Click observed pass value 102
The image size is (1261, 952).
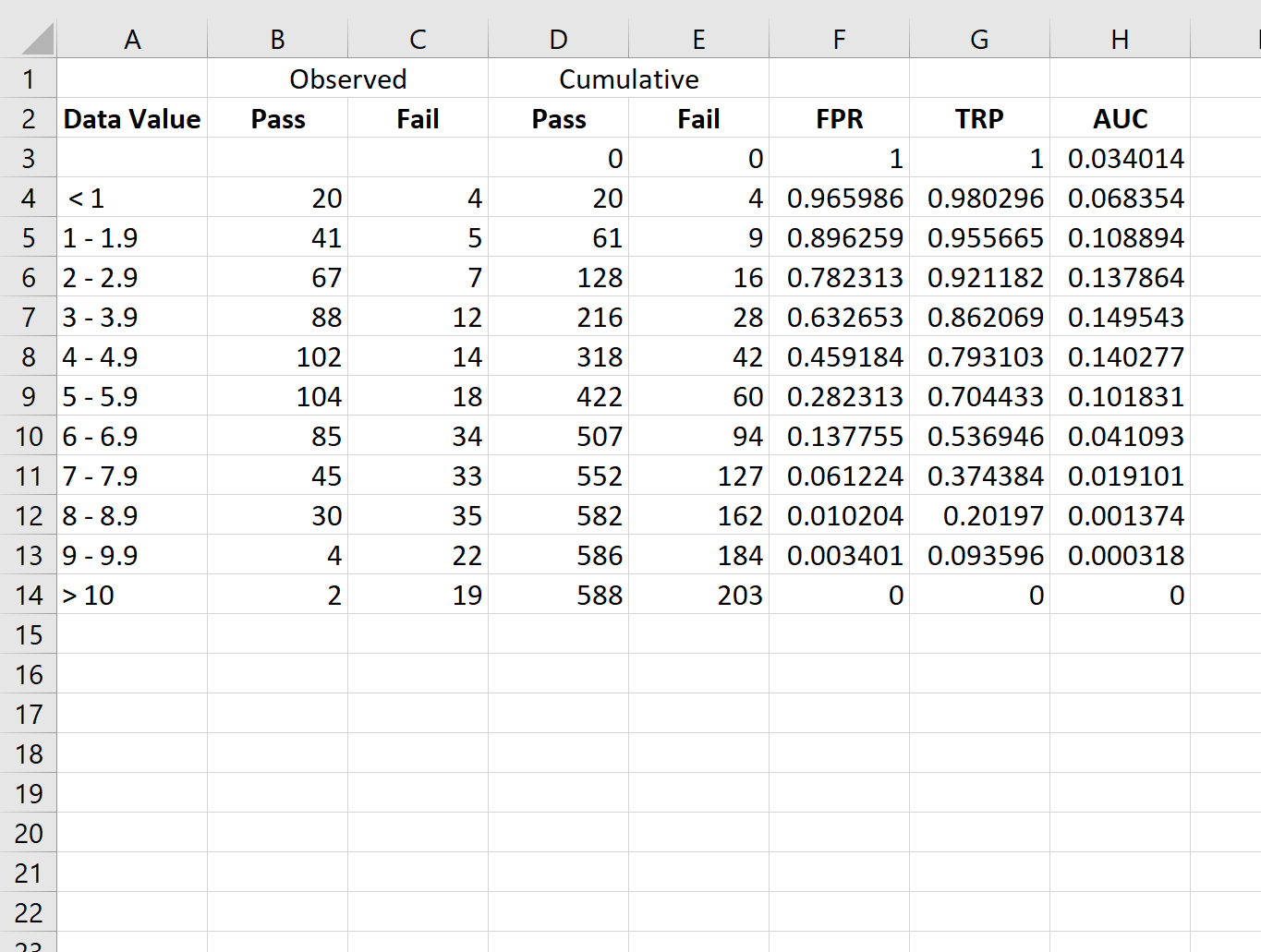tap(277, 356)
